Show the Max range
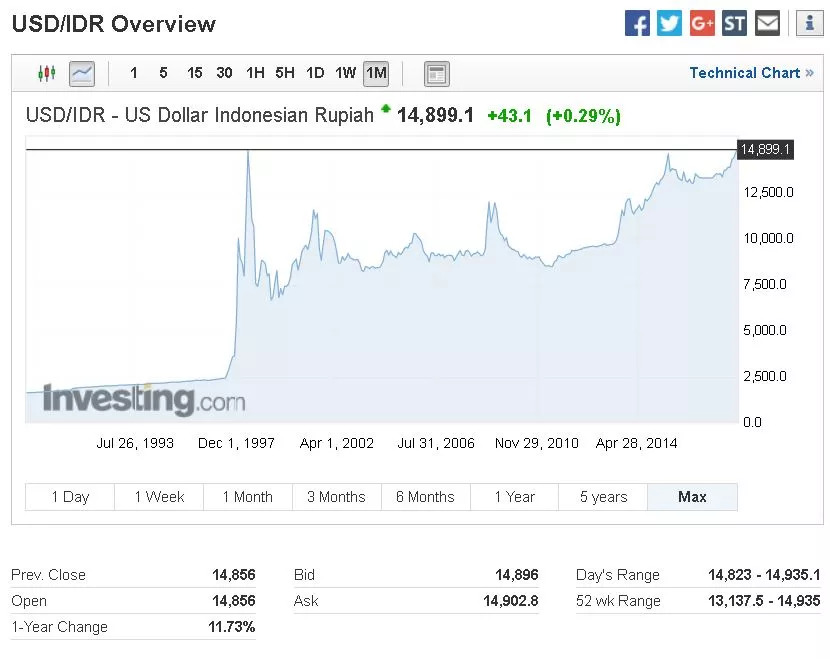Viewport: 830px width, 659px height. 692,497
